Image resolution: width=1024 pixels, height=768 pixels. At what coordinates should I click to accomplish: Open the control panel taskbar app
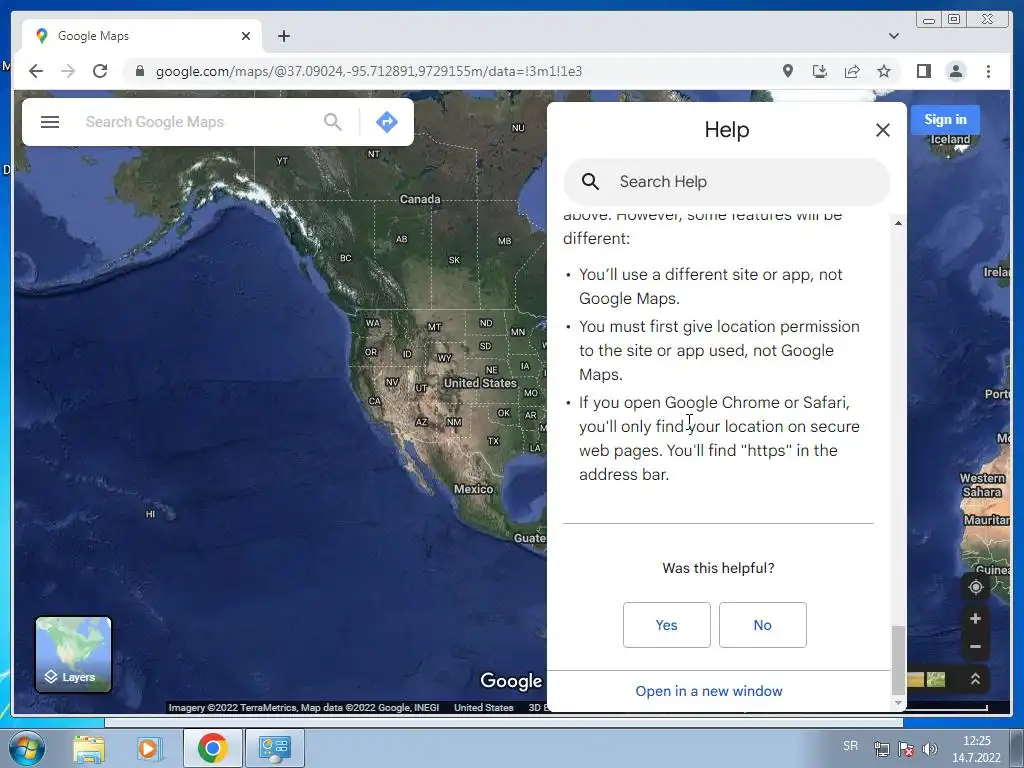tap(274, 748)
